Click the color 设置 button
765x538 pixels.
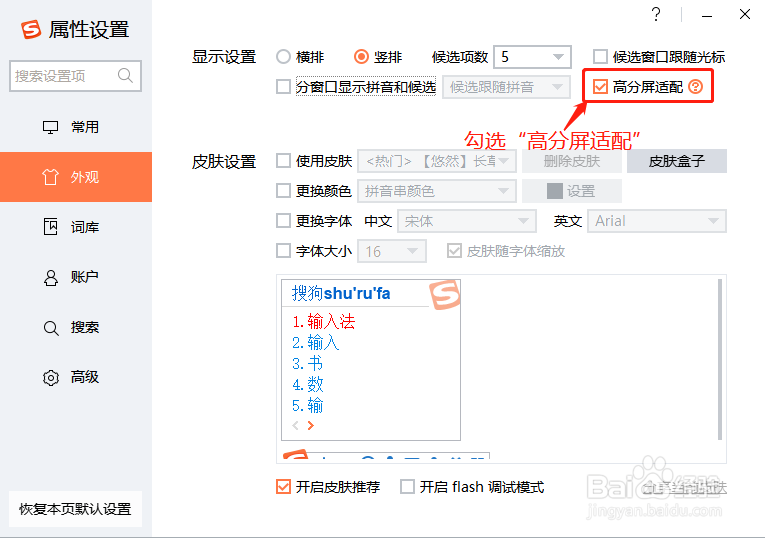pyautogui.click(x=572, y=191)
